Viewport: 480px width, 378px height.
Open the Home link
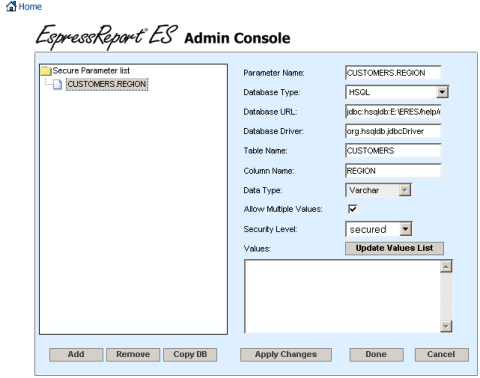[30, 7]
